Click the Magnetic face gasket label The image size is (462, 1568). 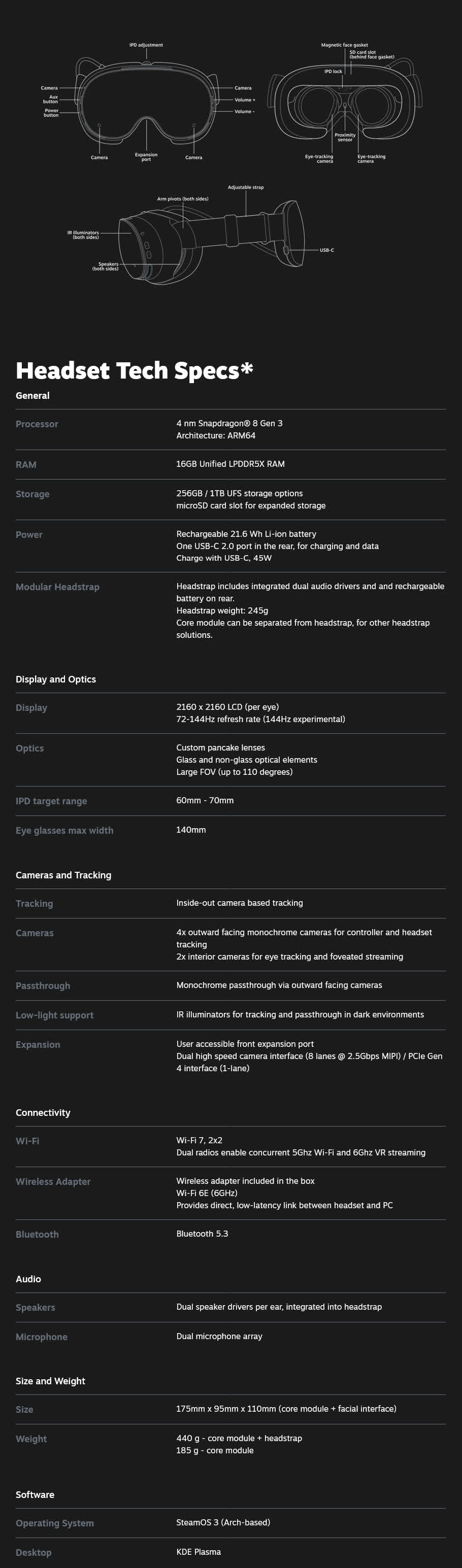(345, 45)
